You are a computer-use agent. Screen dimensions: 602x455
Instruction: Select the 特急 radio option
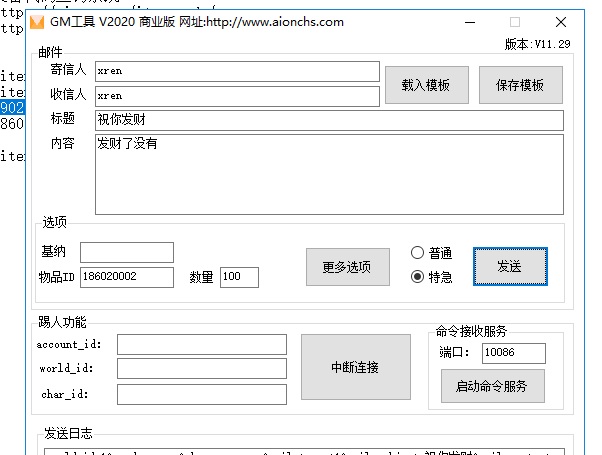[x=418, y=277]
